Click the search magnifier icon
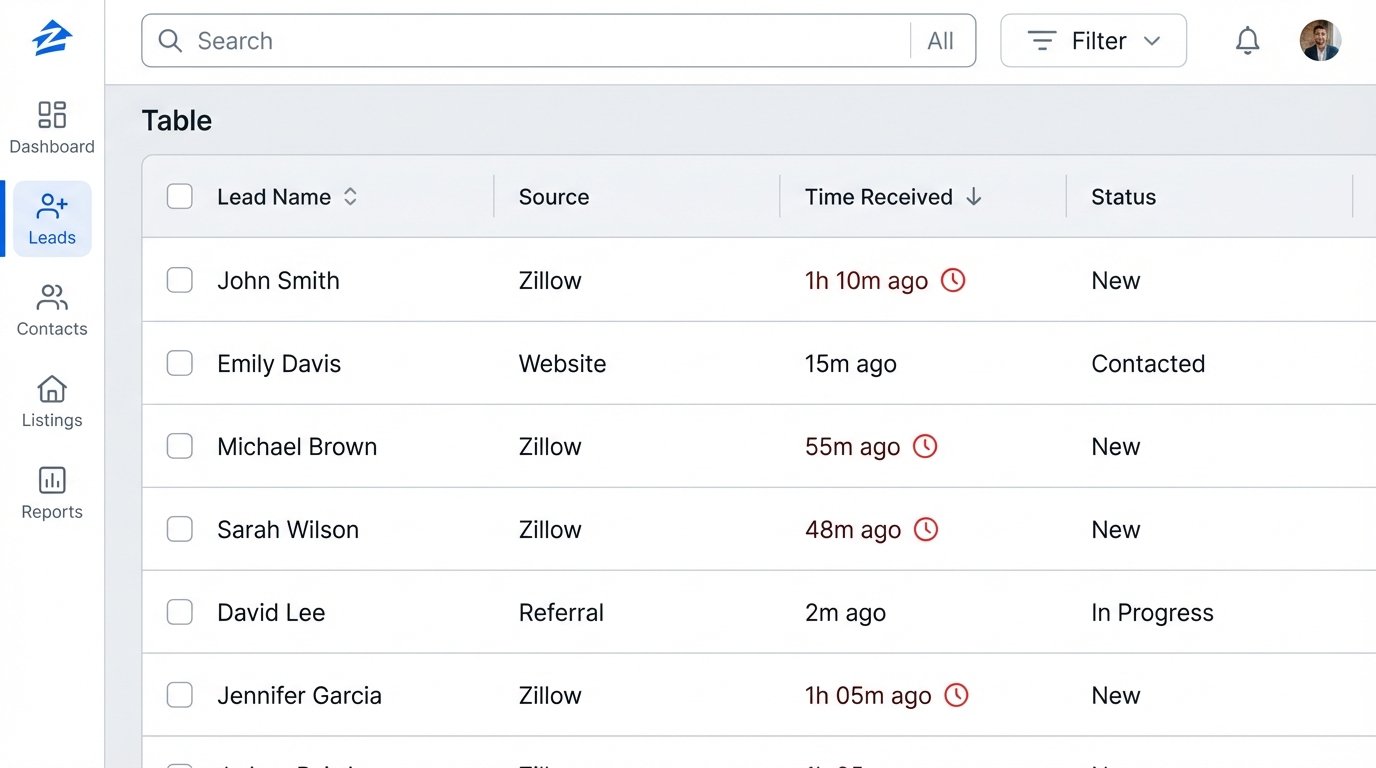Screen dimensions: 1376x768 point(170,41)
